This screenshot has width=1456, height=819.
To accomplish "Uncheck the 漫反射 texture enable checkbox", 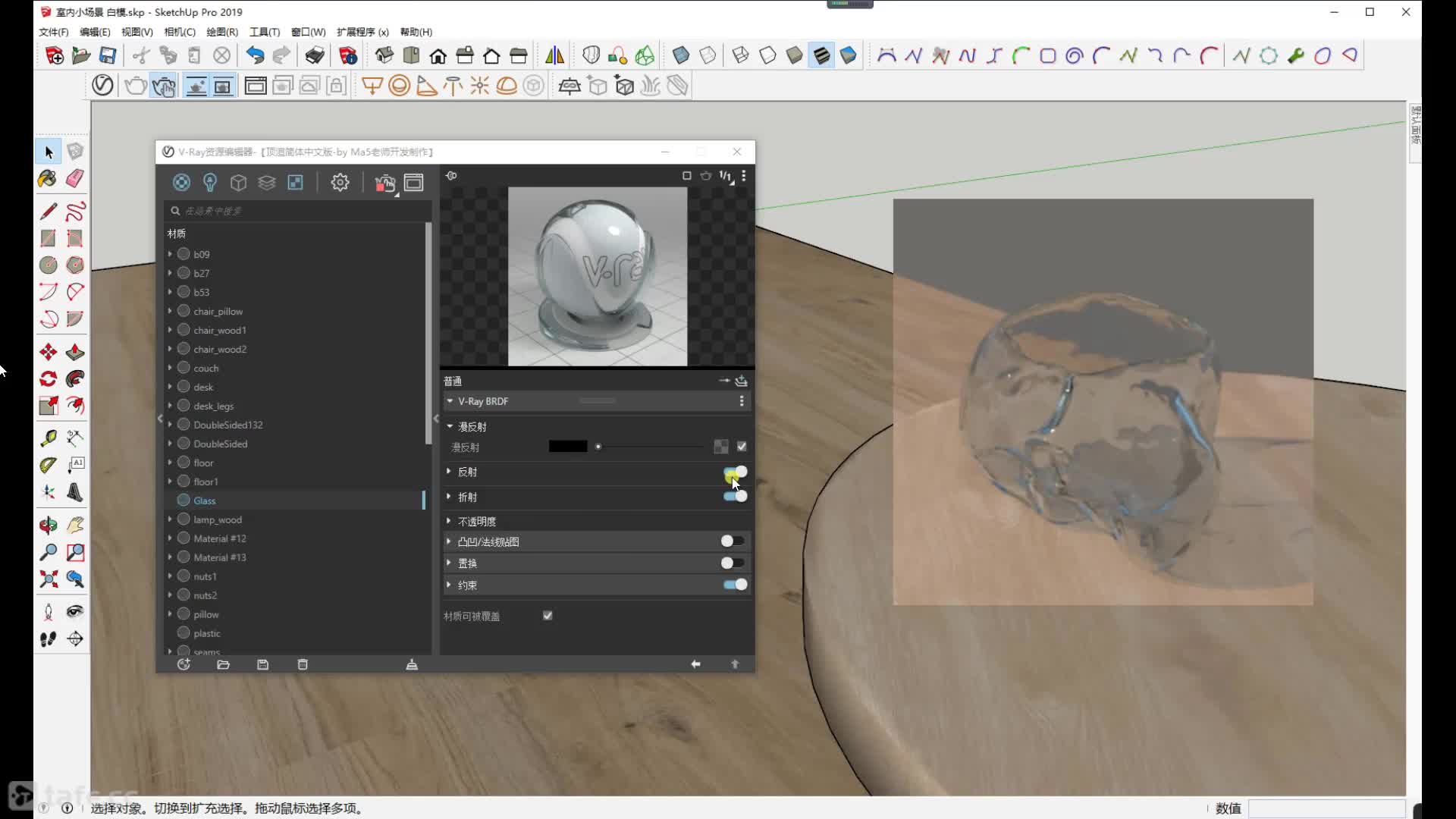I will click(742, 447).
